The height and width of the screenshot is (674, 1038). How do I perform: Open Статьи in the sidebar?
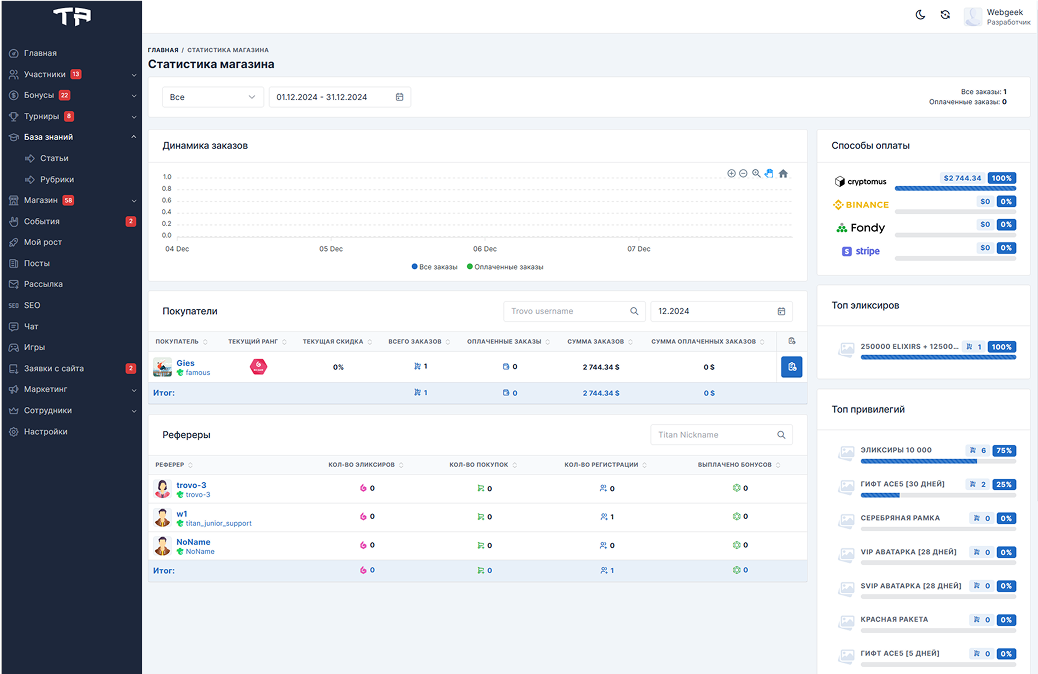click(x=54, y=158)
